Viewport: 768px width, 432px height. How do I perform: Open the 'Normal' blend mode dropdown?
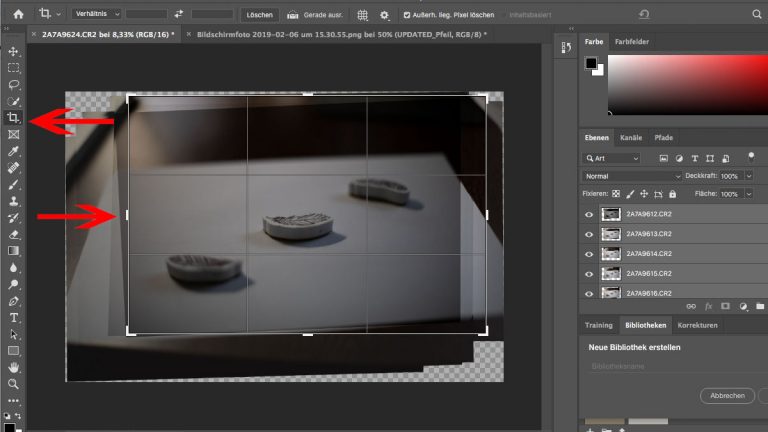click(633, 176)
